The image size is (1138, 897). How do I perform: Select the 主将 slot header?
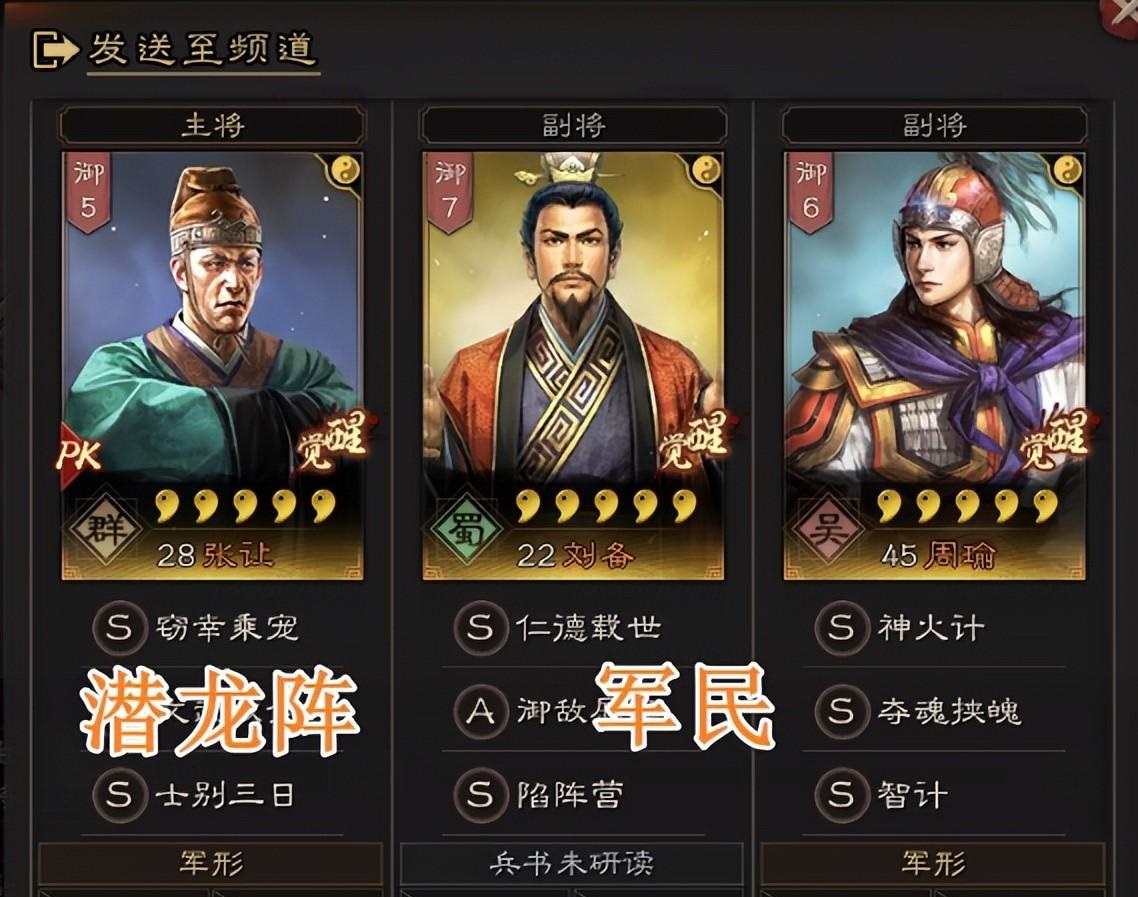(x=212, y=125)
